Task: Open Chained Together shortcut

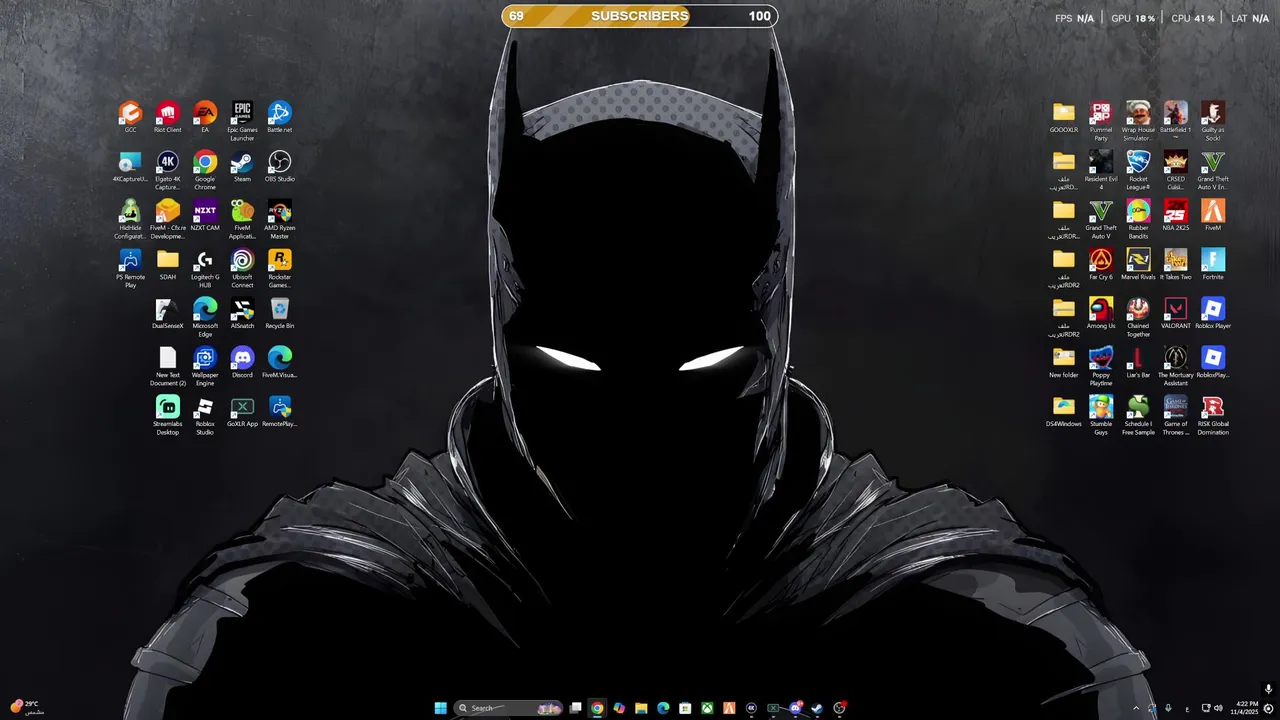Action: coord(1138,318)
